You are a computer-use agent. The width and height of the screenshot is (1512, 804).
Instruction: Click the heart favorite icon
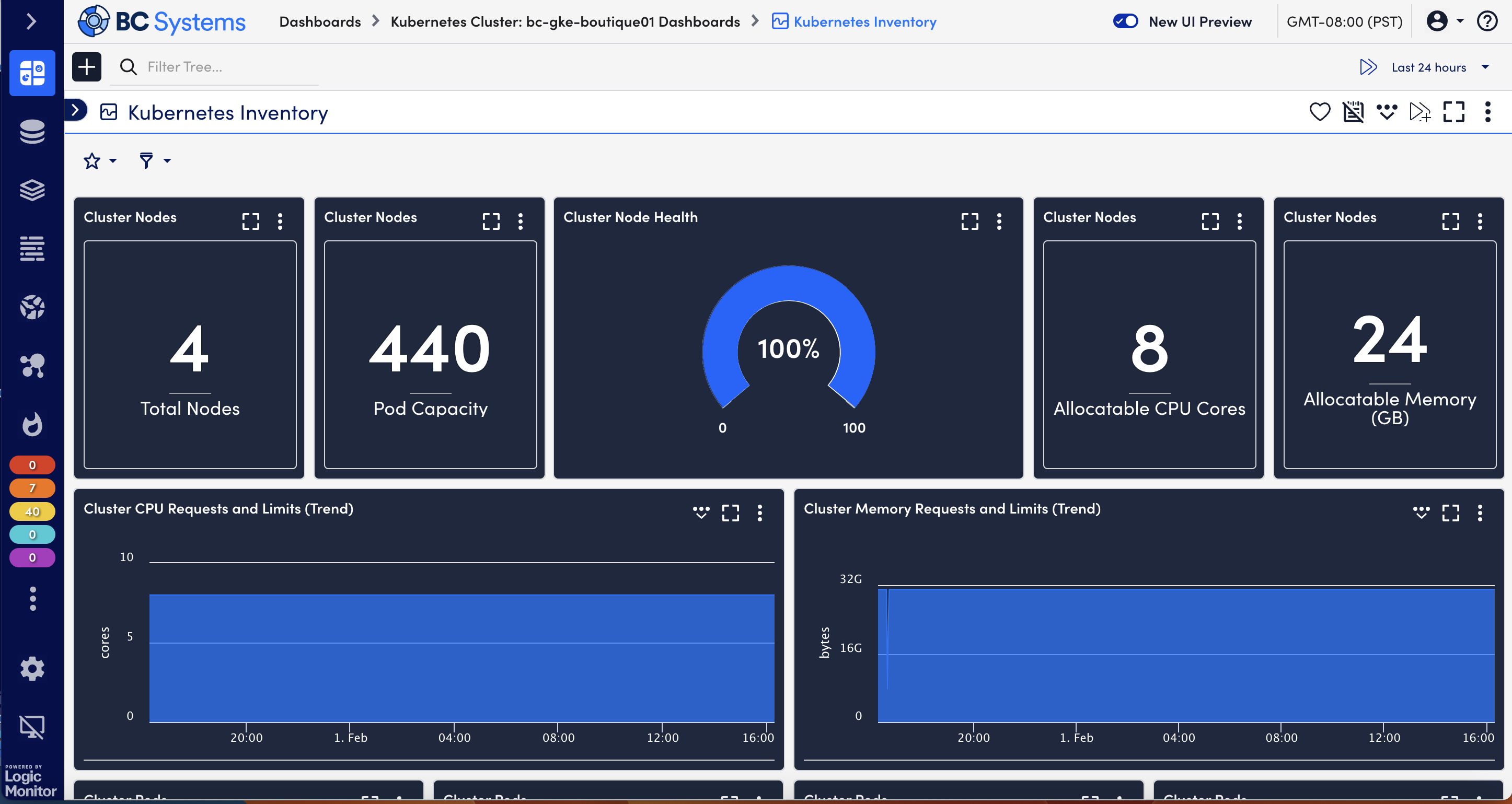pyautogui.click(x=1320, y=111)
